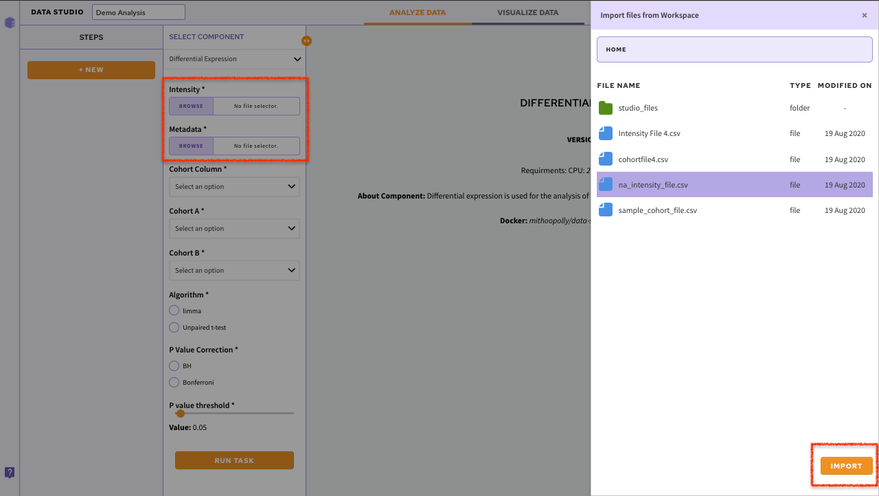This screenshot has width=879, height=496.
Task: Click the STEPS panel header
Action: click(x=91, y=37)
